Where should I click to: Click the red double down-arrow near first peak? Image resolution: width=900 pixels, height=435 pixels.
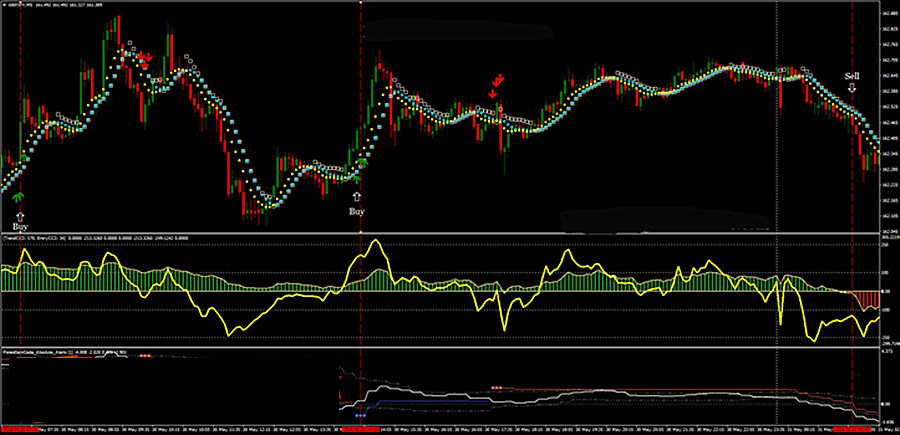pos(144,57)
